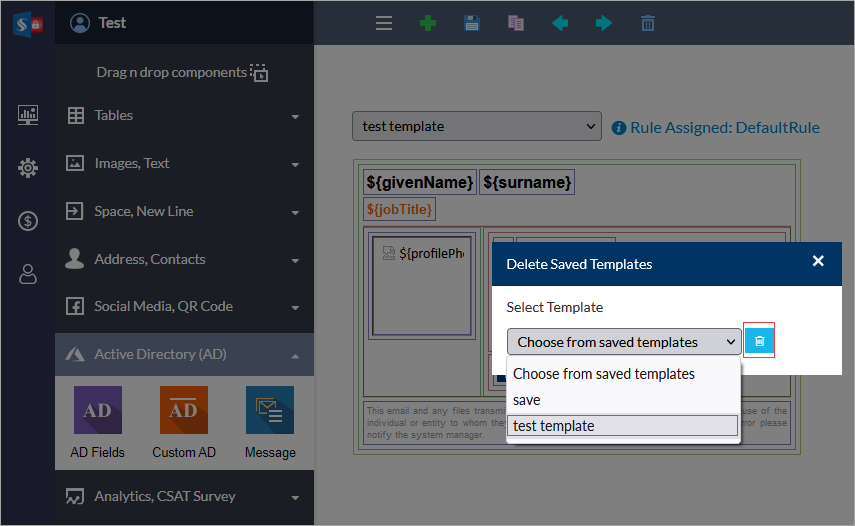This screenshot has height=526, width=855.
Task: Expand the Tables section
Action: click(x=184, y=116)
